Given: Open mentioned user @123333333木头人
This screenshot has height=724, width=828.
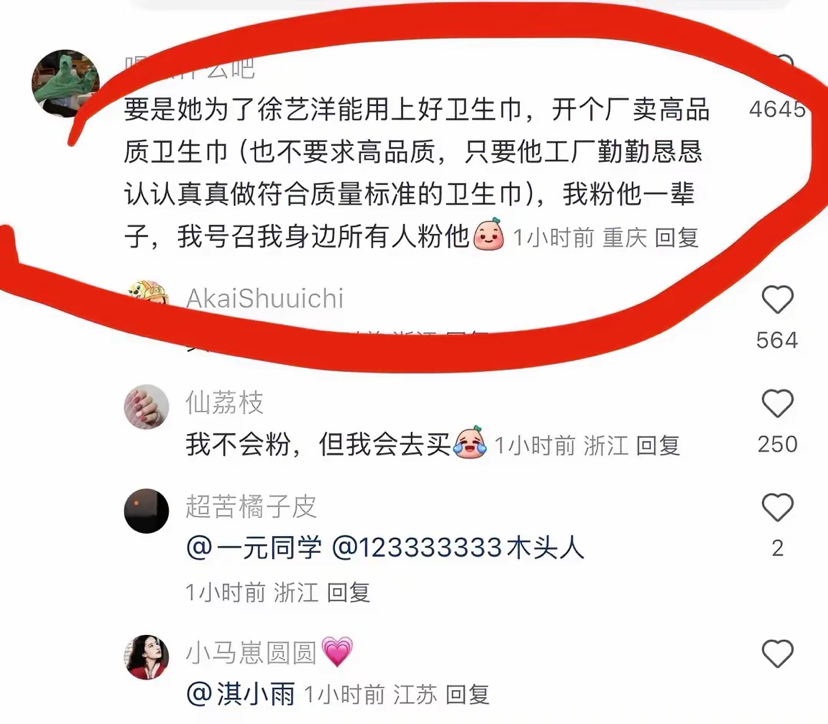Looking at the screenshot, I should point(458,548).
